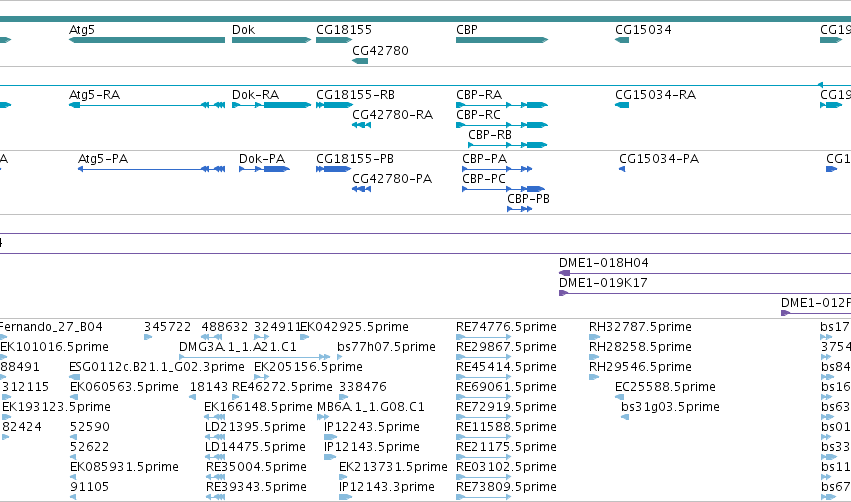Click the ESG0112c.B21.1_G02.3prime EST

tap(75, 377)
